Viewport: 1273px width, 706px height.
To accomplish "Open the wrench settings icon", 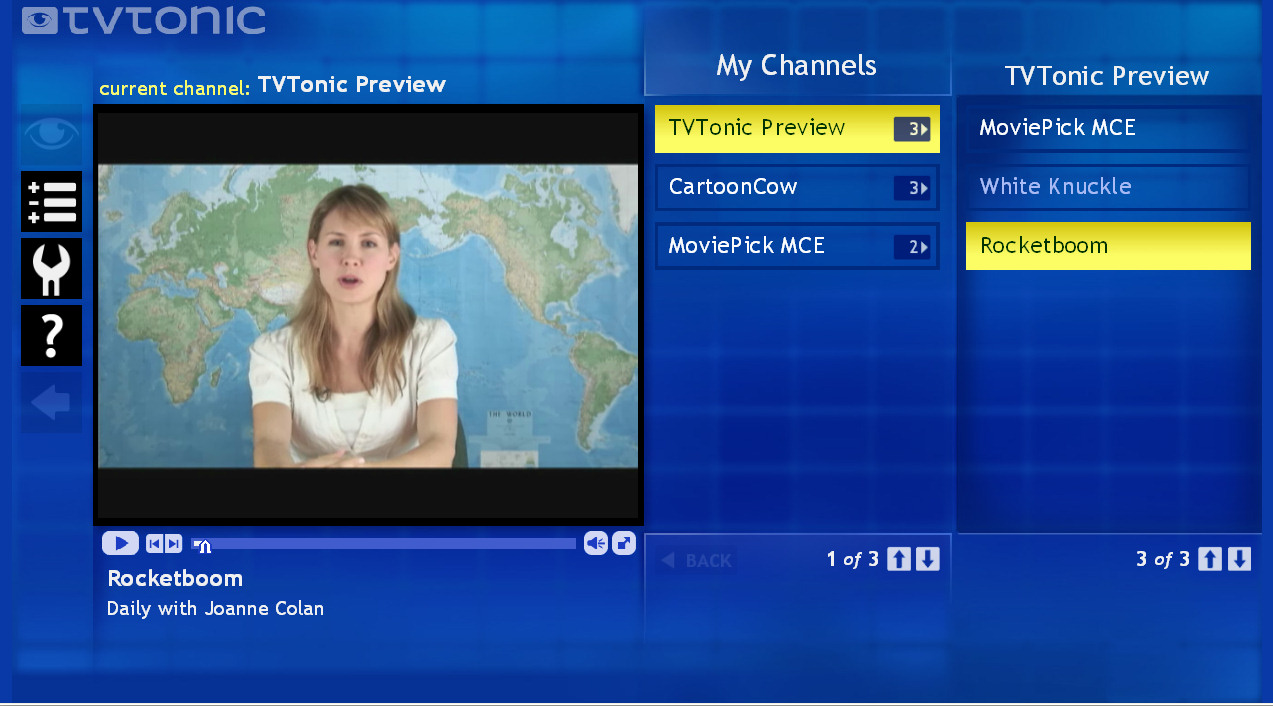I will point(51,268).
